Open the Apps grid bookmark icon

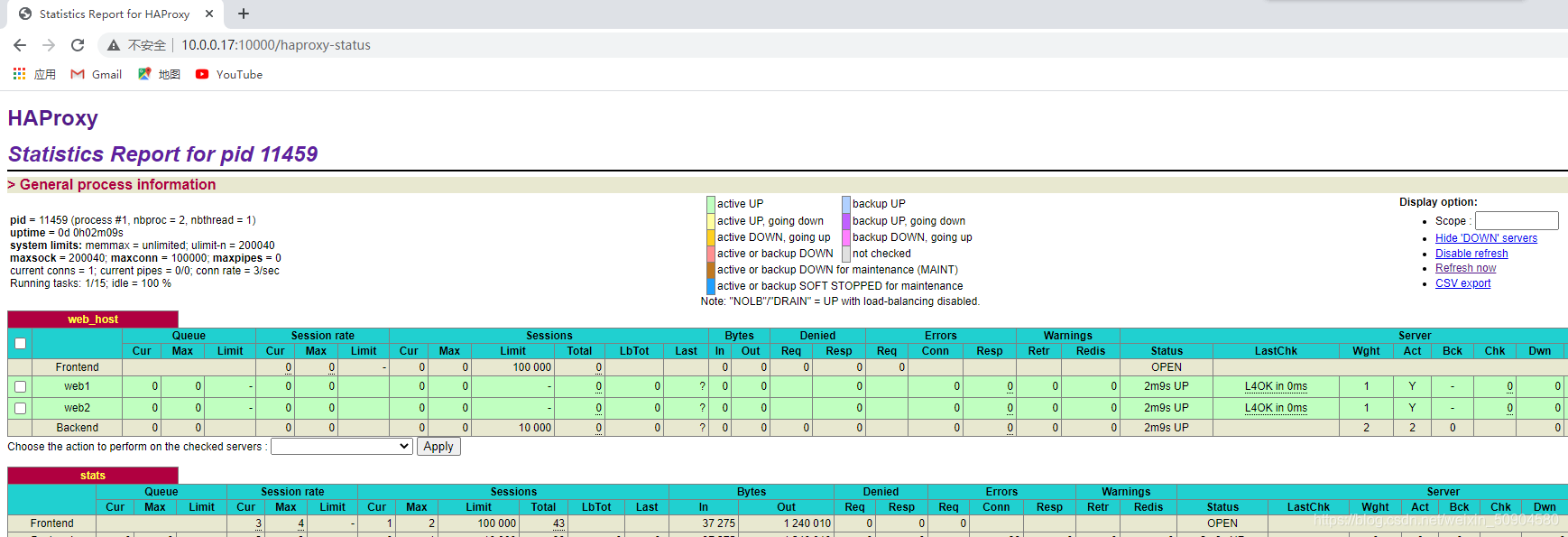tap(19, 74)
